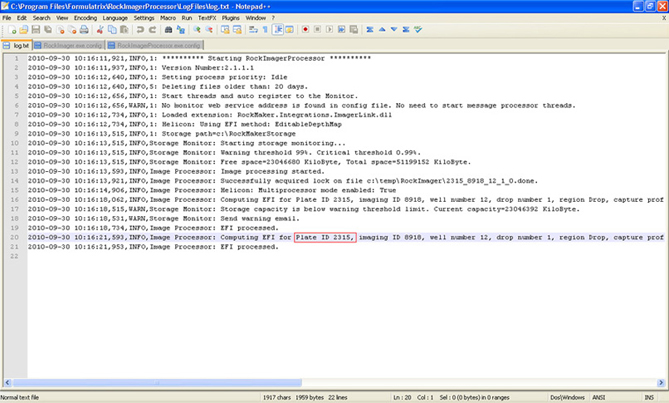Click 'Storage path=c:\RockMakerStorage' line
669x403 pixels.
pyautogui.click(x=162, y=133)
